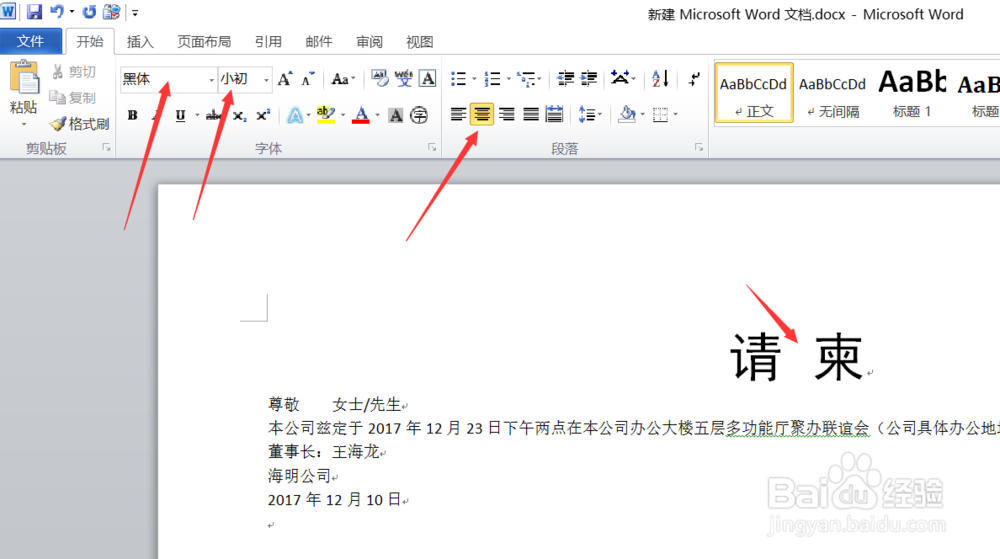Click the Shading paint bucket button
The image size is (1000, 559).
coord(628,115)
